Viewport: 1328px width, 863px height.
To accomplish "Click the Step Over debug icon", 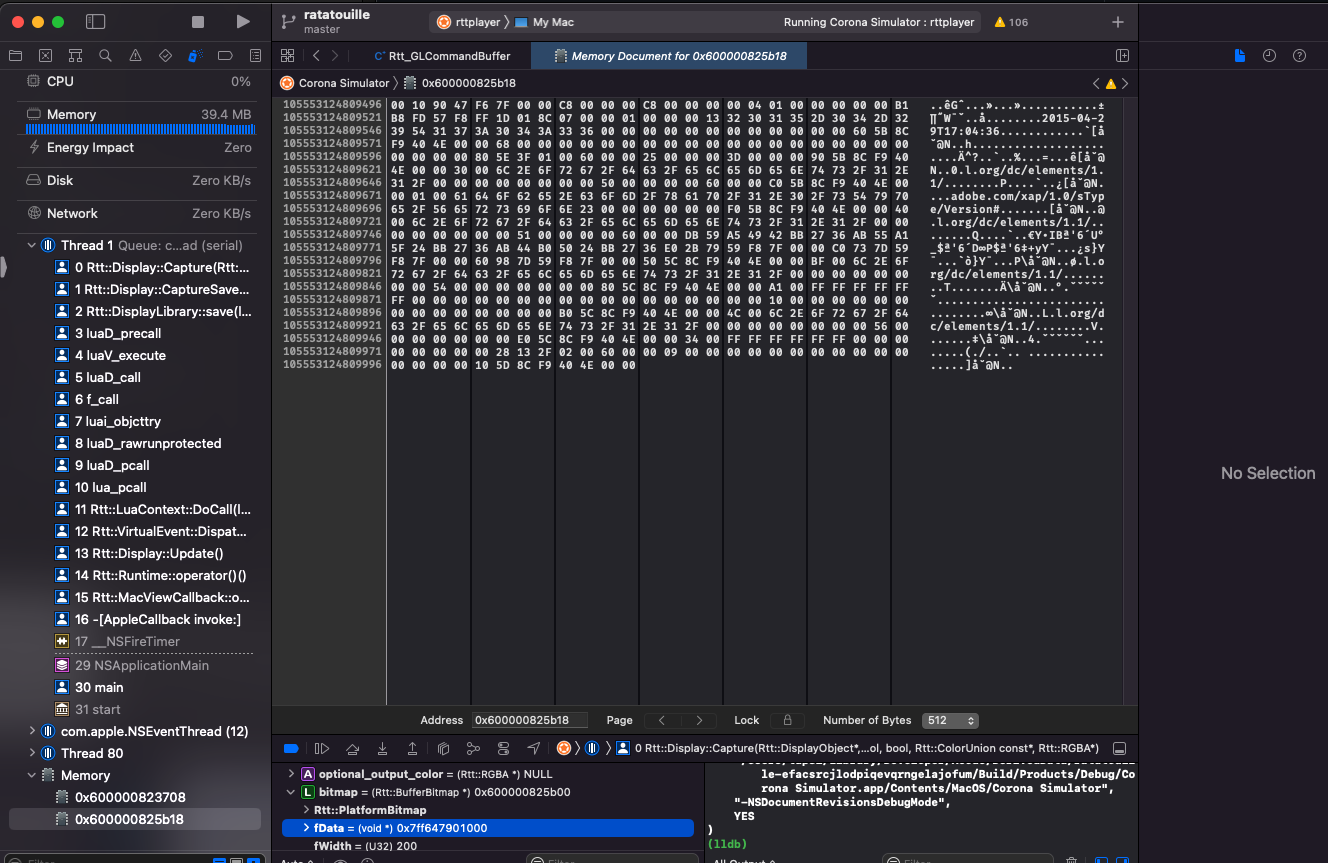I will (353, 747).
